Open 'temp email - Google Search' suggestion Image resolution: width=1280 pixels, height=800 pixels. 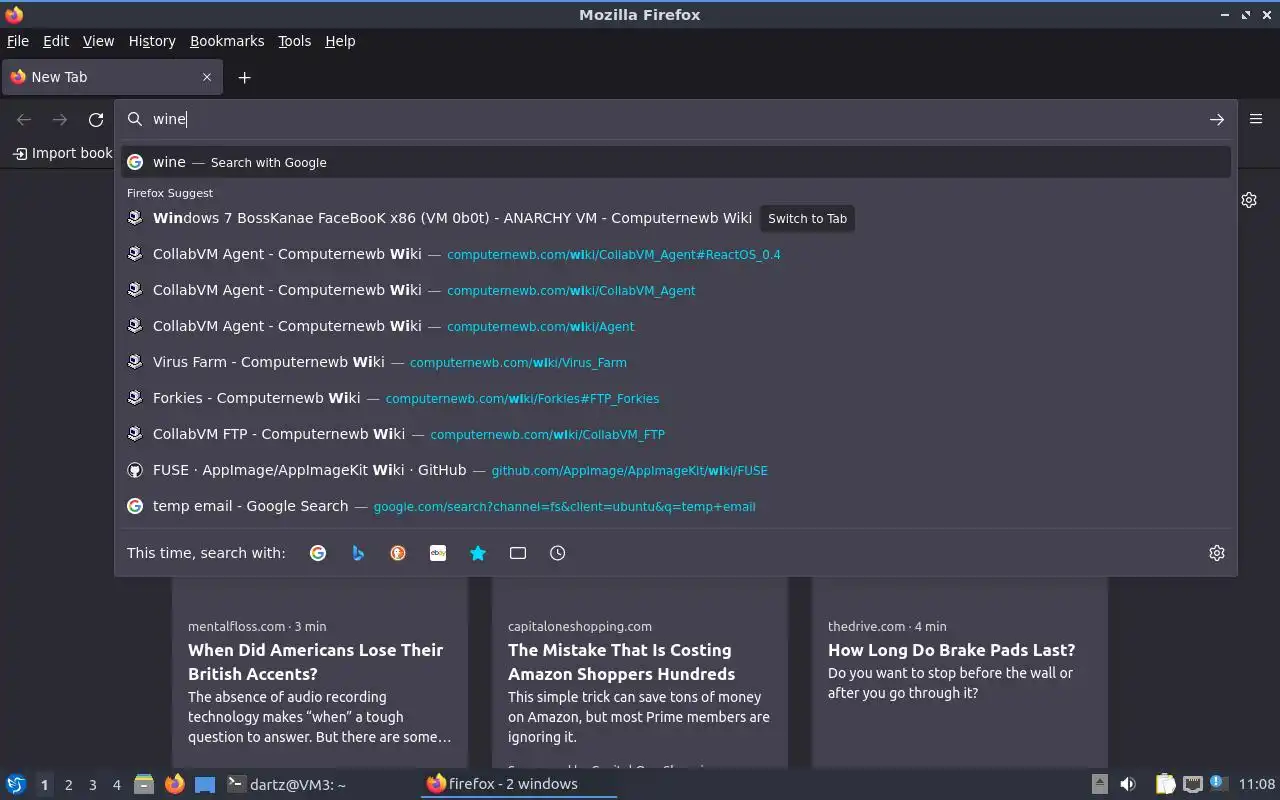pos(676,506)
